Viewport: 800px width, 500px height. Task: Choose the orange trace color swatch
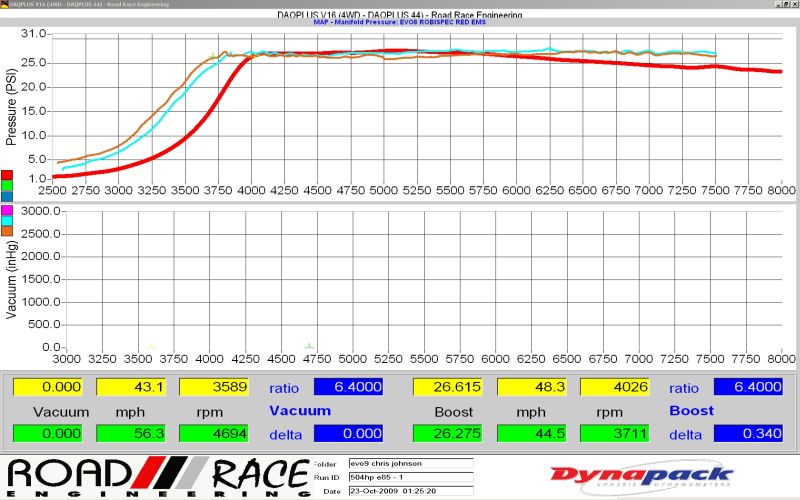tap(7, 231)
